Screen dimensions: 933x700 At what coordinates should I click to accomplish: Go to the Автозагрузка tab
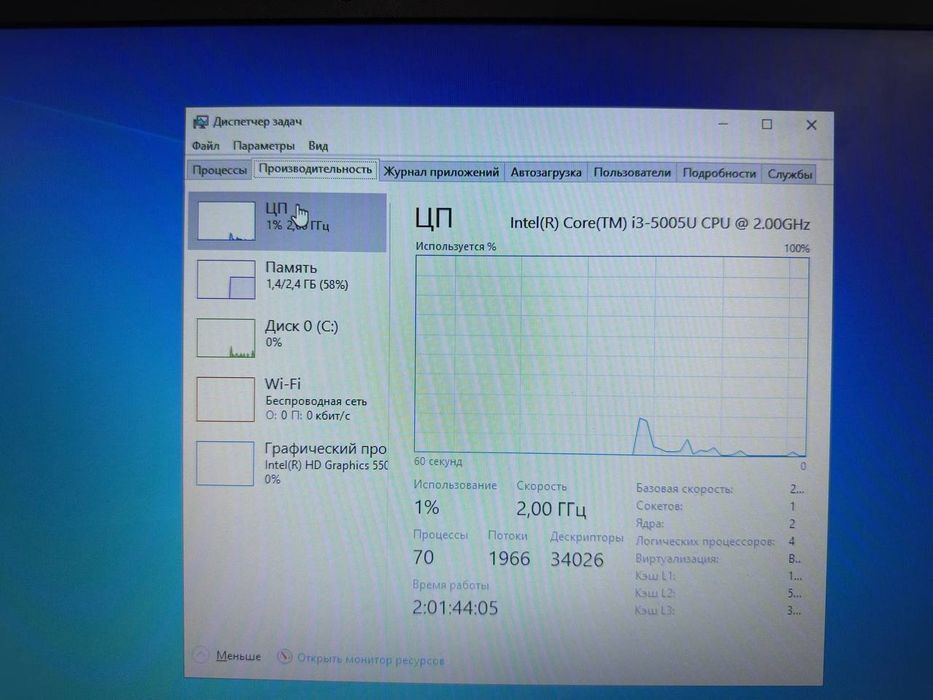tap(546, 173)
